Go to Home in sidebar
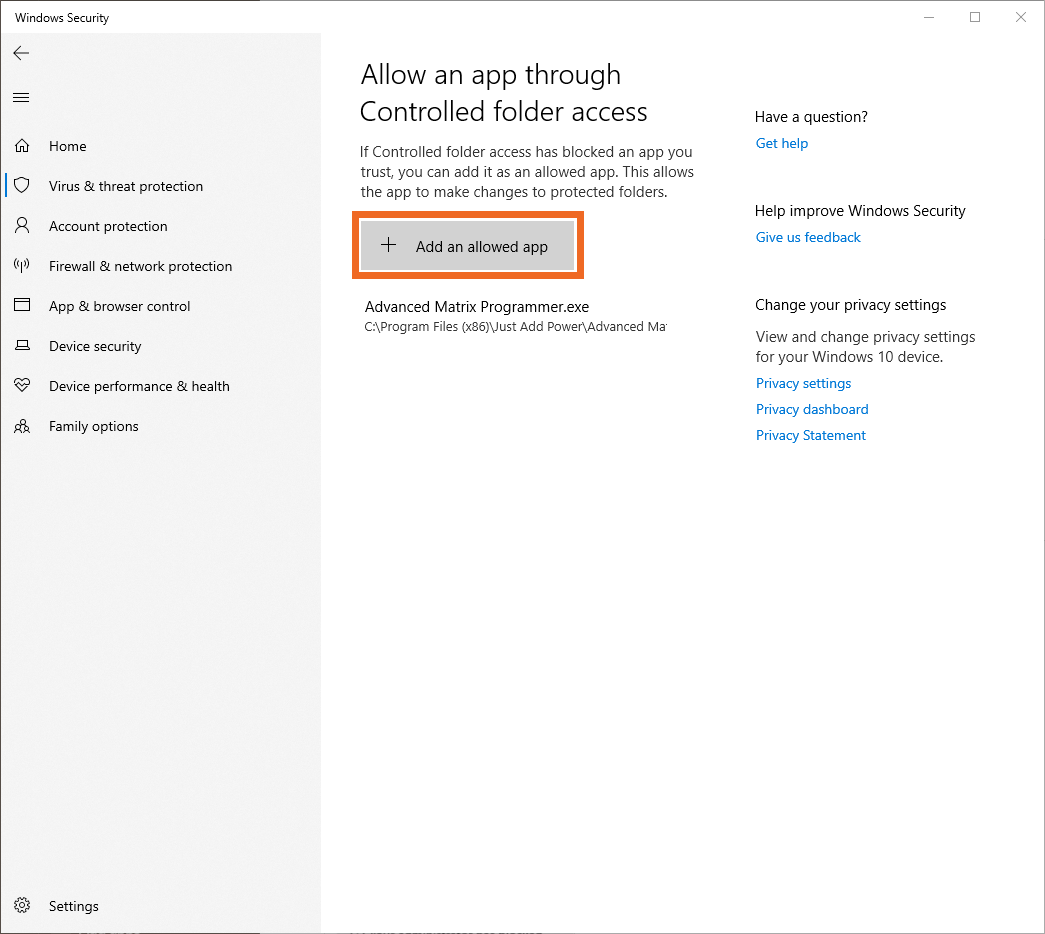Image resolution: width=1045 pixels, height=934 pixels. [67, 146]
